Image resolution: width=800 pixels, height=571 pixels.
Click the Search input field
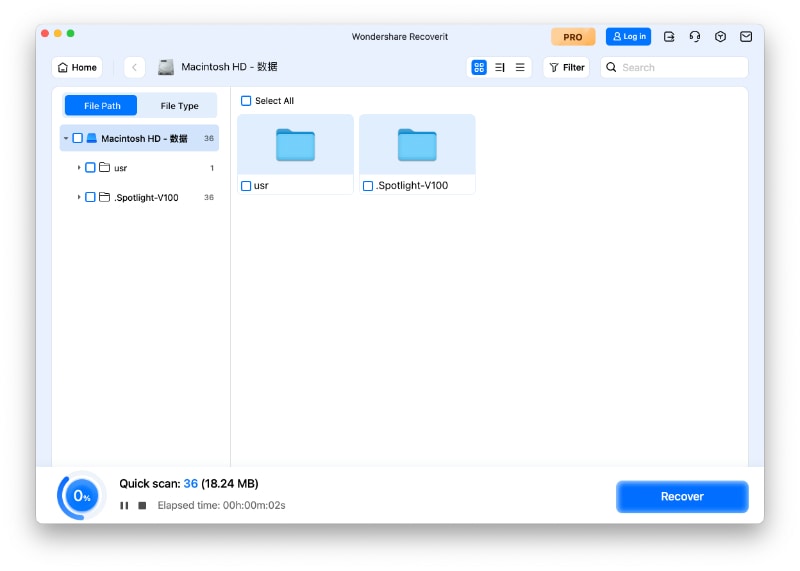[x=674, y=67]
